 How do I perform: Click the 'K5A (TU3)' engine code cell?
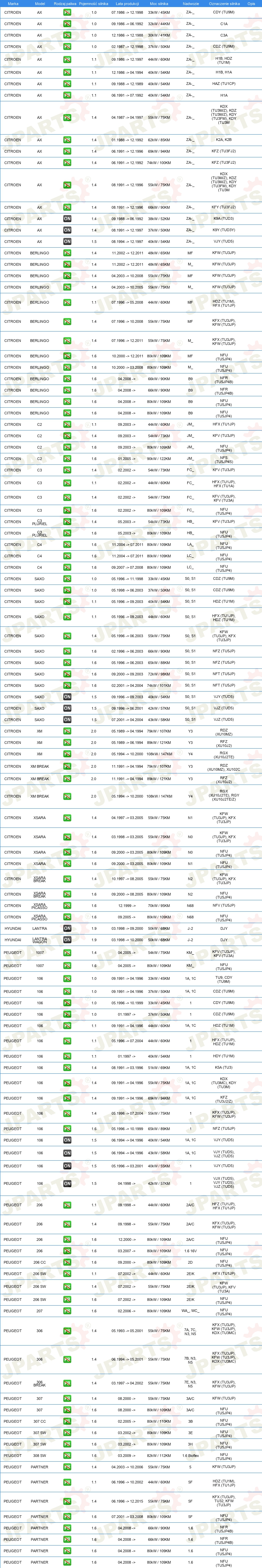(224, 1068)
